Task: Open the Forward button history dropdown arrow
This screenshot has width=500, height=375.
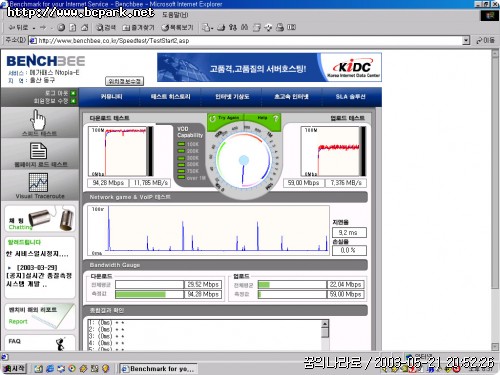Action: pyautogui.click(x=51, y=28)
